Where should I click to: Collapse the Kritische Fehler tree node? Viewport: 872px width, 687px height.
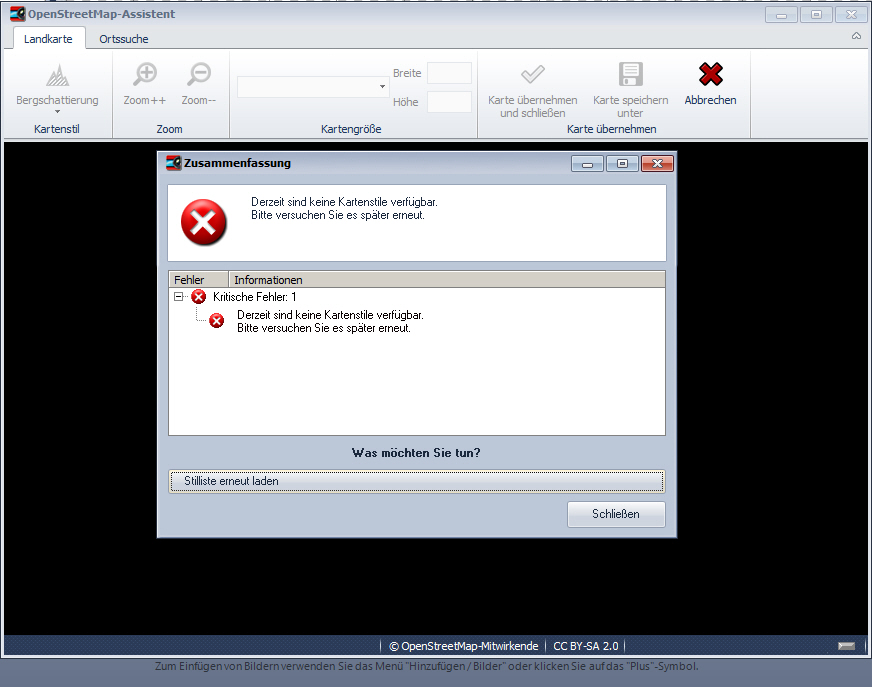pos(179,297)
